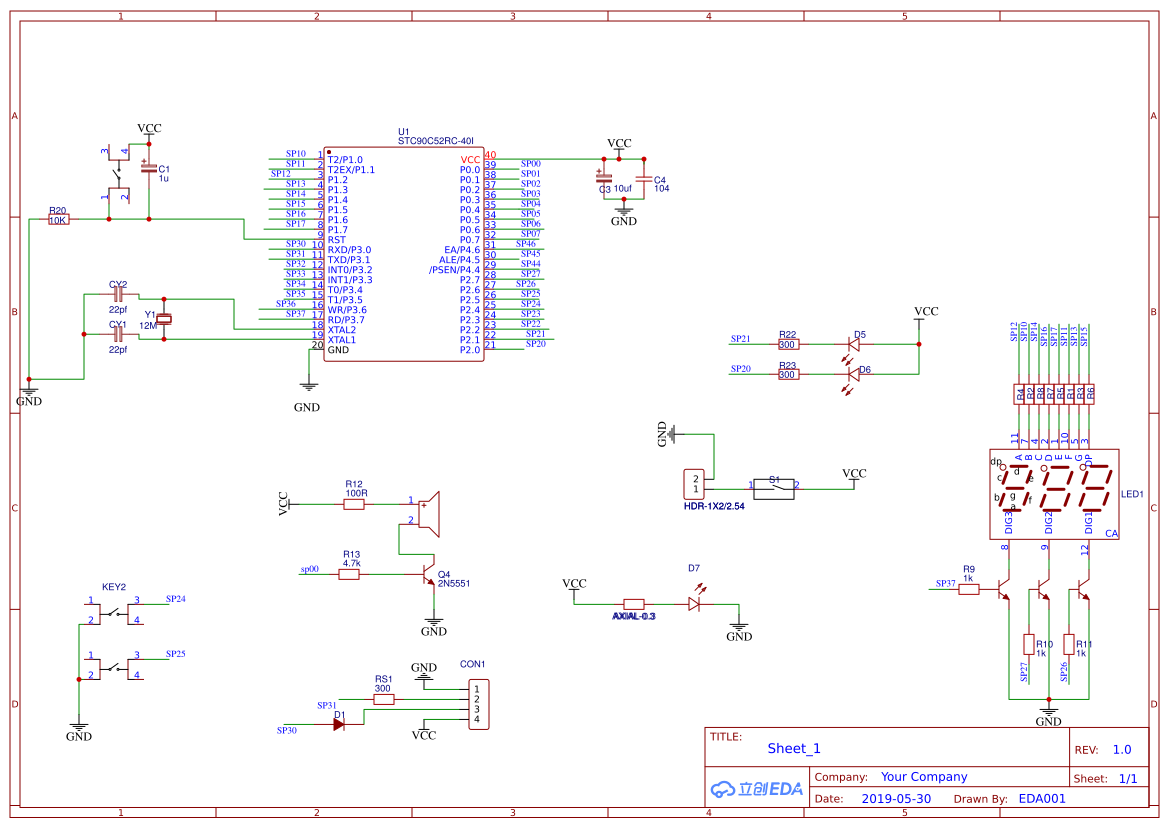The height and width of the screenshot is (828, 1169).
Task: Select the STC90C52RC-40I microcontroller chip U1
Action: [x=404, y=254]
